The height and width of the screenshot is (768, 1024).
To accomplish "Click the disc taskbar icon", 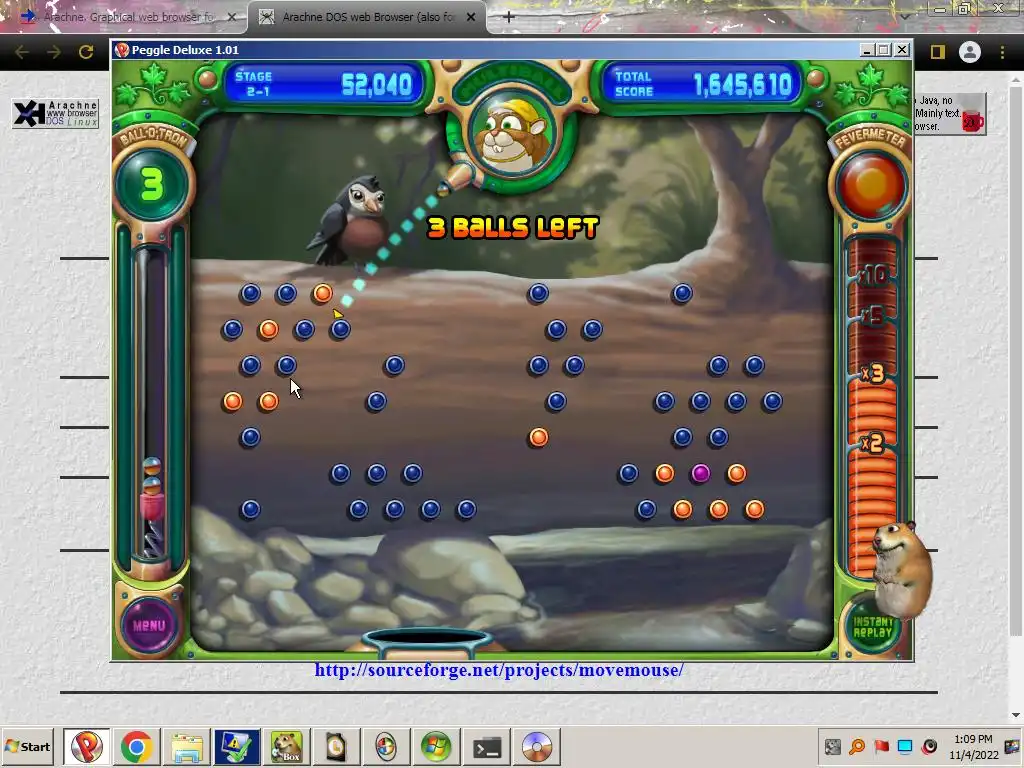I will coord(537,746).
